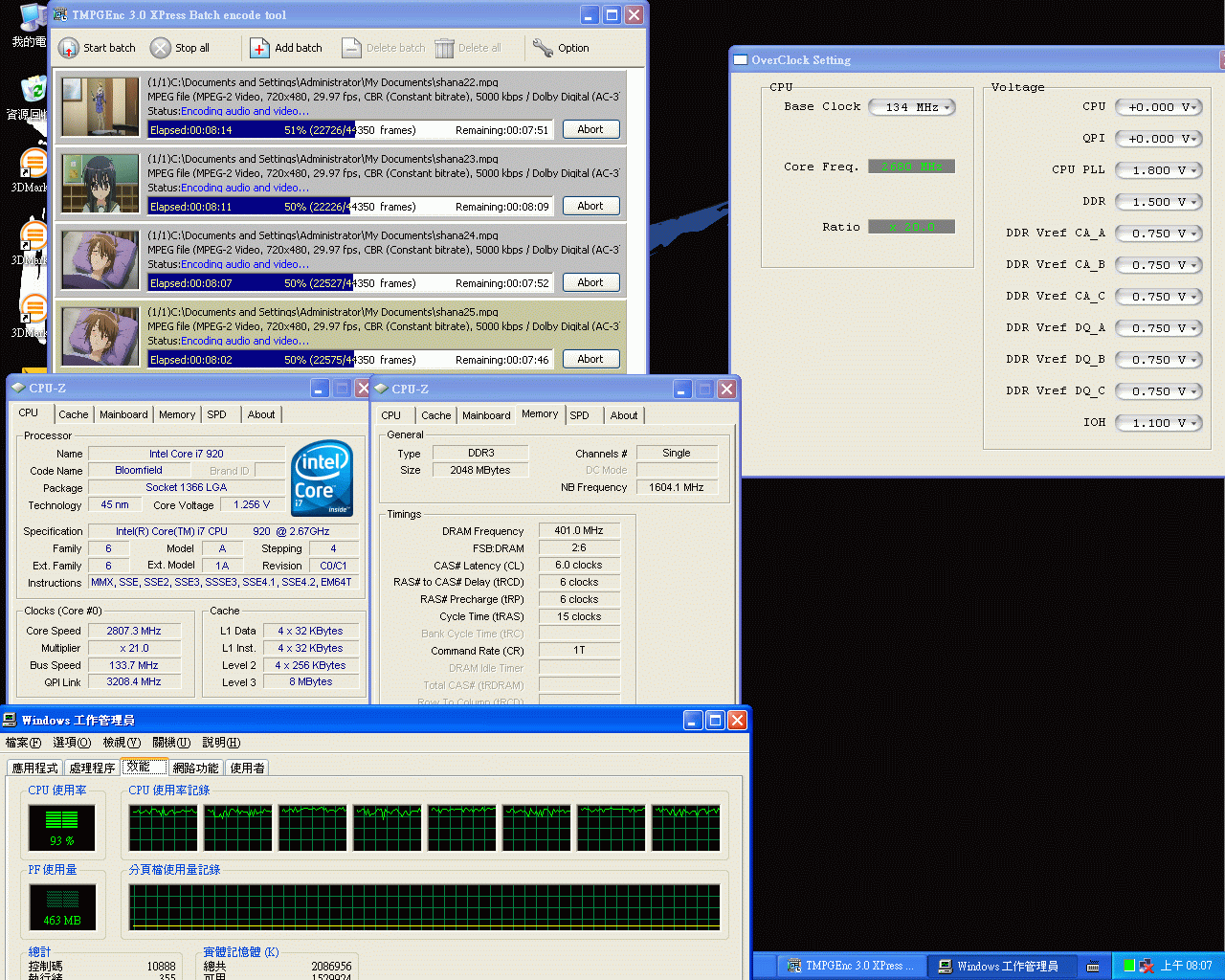The height and width of the screenshot is (980, 1225).
Task: Open the CPU PLL 1.800 V dropdown
Action: point(1158,170)
